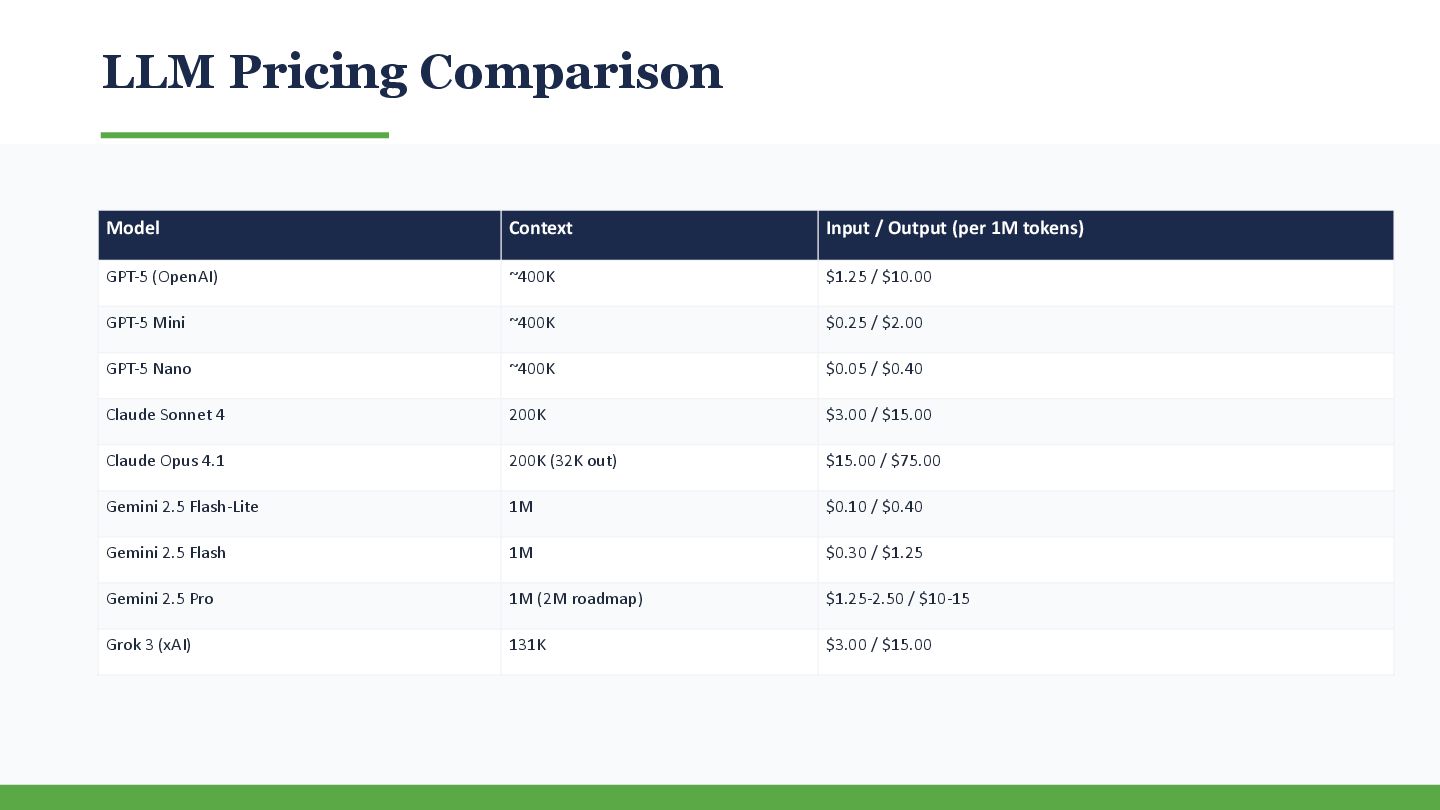Viewport: 1440px width, 810px height.
Task: Click the Claude Sonnet 4 cell
Action: pyautogui.click(x=300, y=421)
